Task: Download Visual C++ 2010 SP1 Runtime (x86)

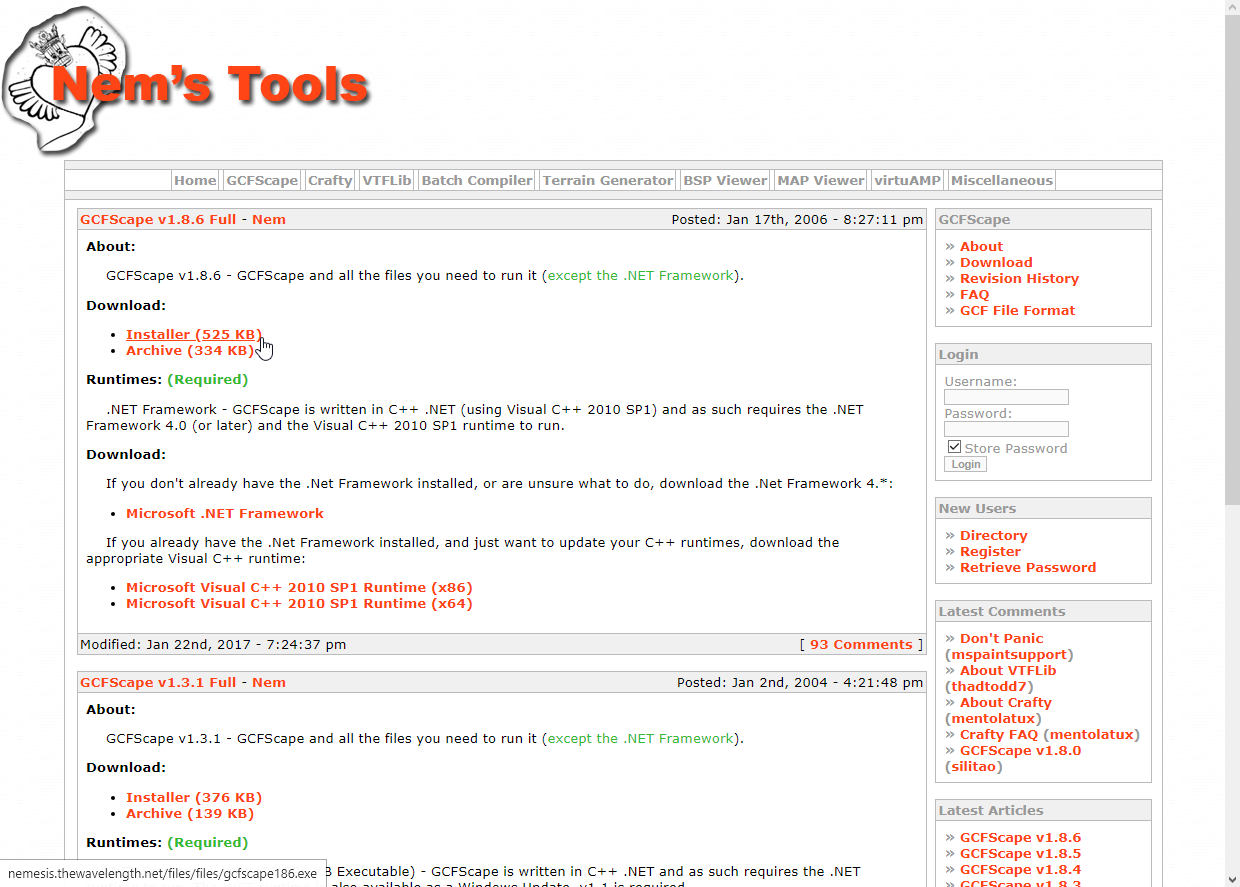Action: (x=299, y=587)
